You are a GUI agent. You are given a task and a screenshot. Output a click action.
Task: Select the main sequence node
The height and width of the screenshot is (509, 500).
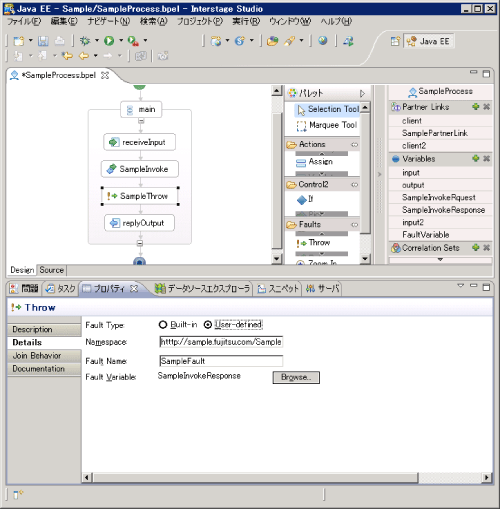coord(141,109)
